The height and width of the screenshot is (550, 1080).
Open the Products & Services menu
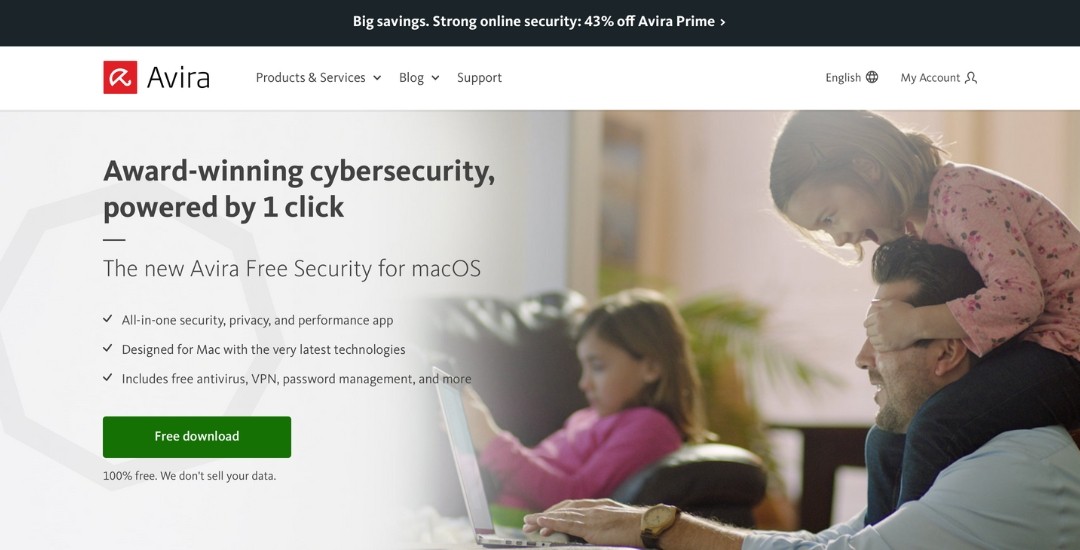click(318, 78)
